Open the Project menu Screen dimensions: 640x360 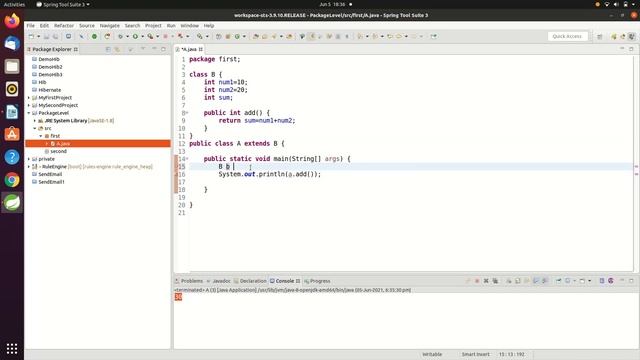click(x=153, y=25)
